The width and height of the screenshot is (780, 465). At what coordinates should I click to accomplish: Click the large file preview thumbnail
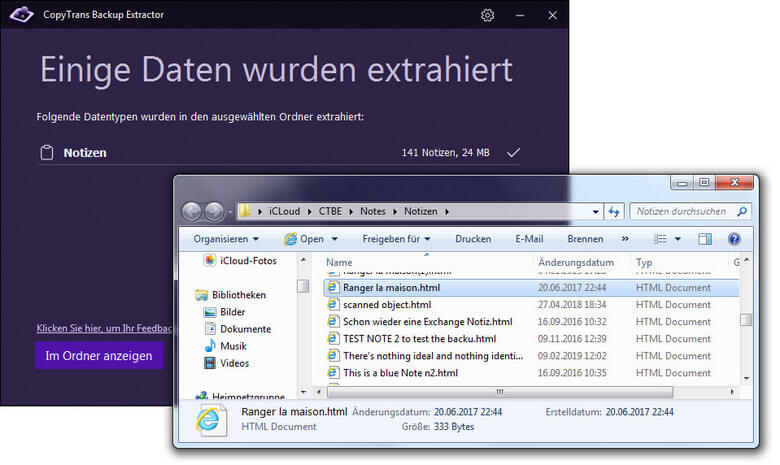tap(211, 420)
